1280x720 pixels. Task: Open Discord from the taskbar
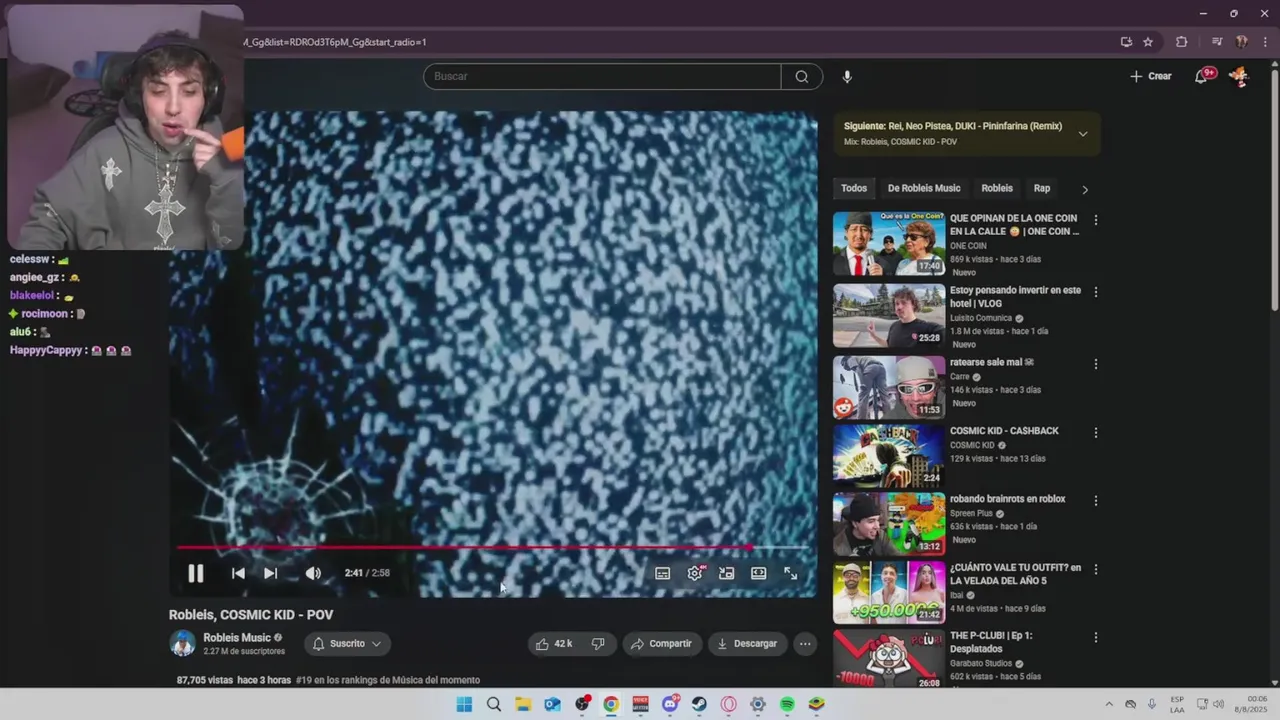pyautogui.click(x=670, y=704)
